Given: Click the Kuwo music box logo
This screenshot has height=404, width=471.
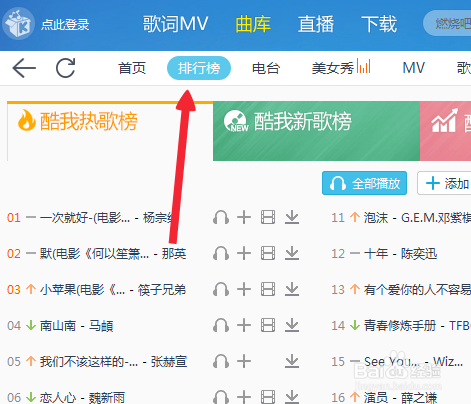Looking at the screenshot, I should [x=18, y=23].
